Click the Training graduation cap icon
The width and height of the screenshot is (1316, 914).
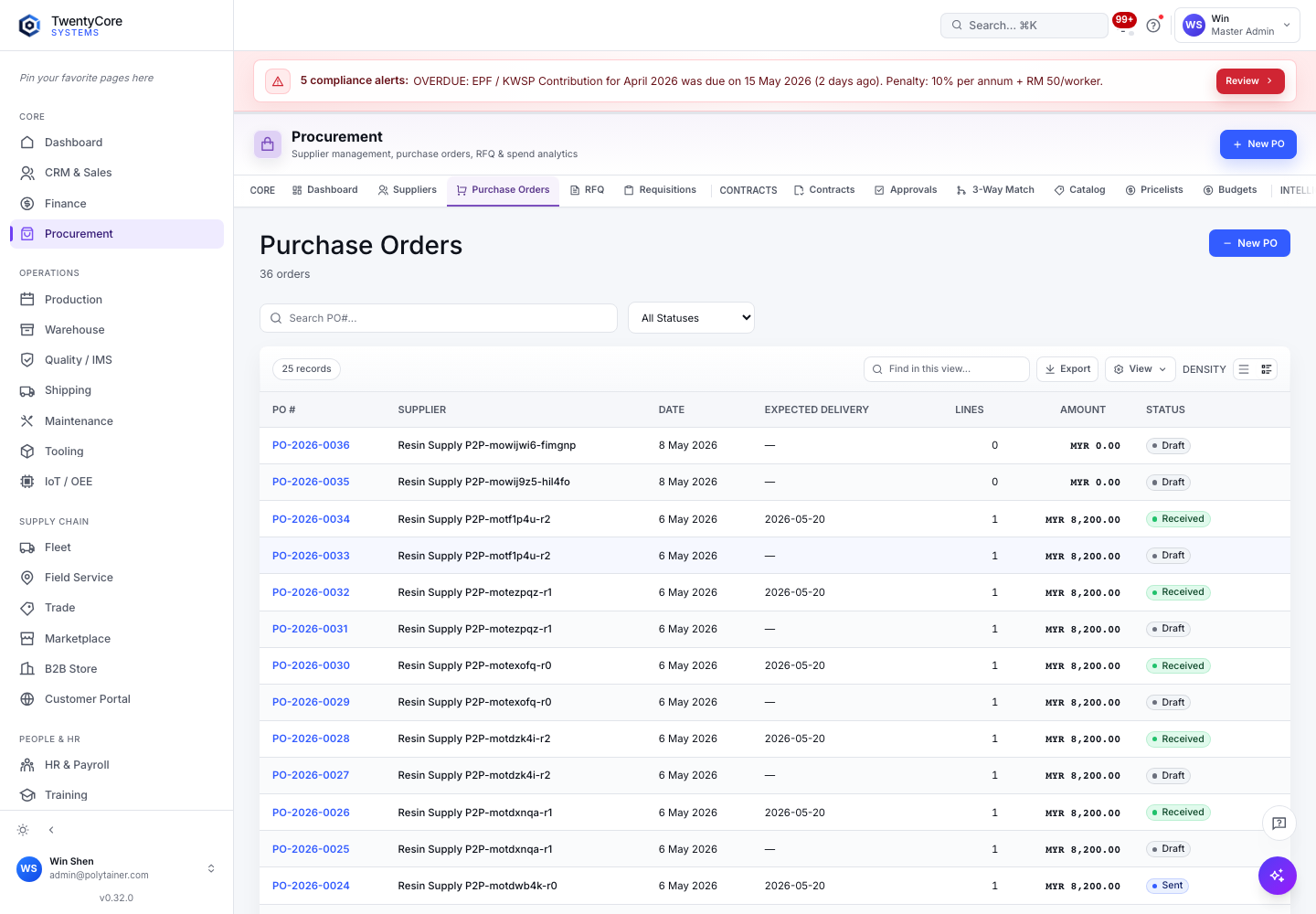point(27,795)
